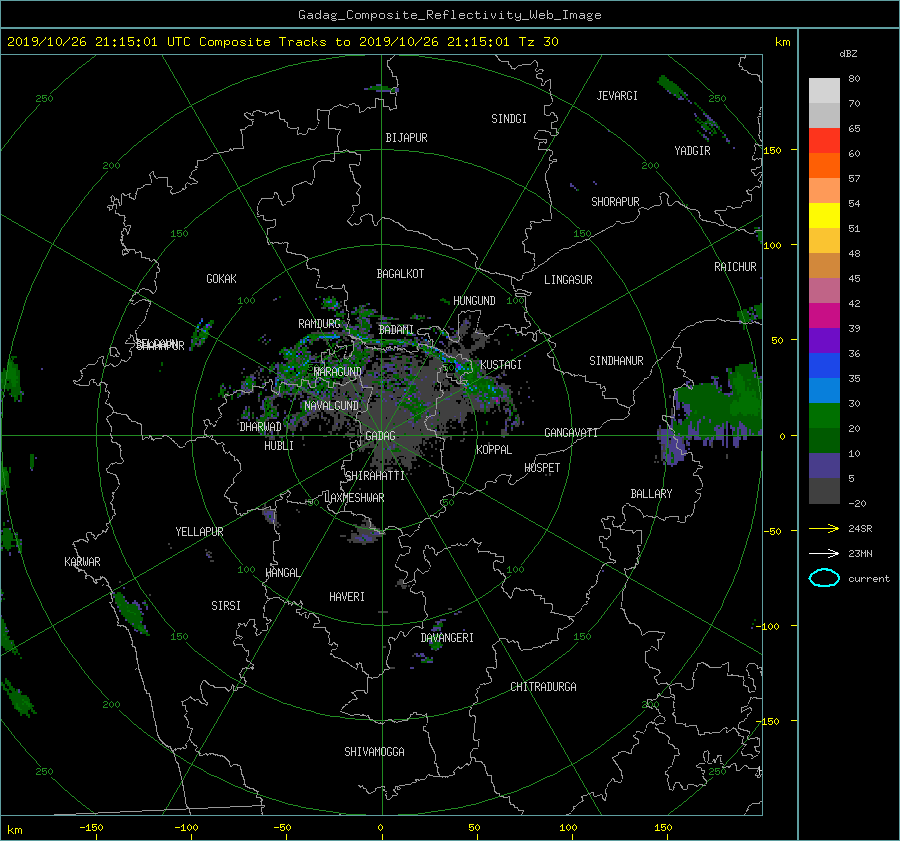The width and height of the screenshot is (900, 841).
Task: Click the NAVALGUND city label
Action: tap(331, 406)
